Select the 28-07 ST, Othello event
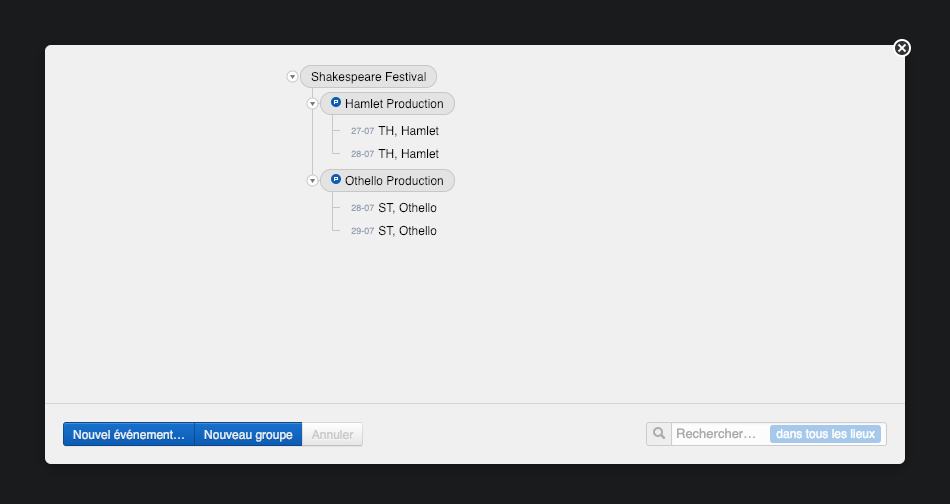Viewport: 950px width, 504px height. 407,208
